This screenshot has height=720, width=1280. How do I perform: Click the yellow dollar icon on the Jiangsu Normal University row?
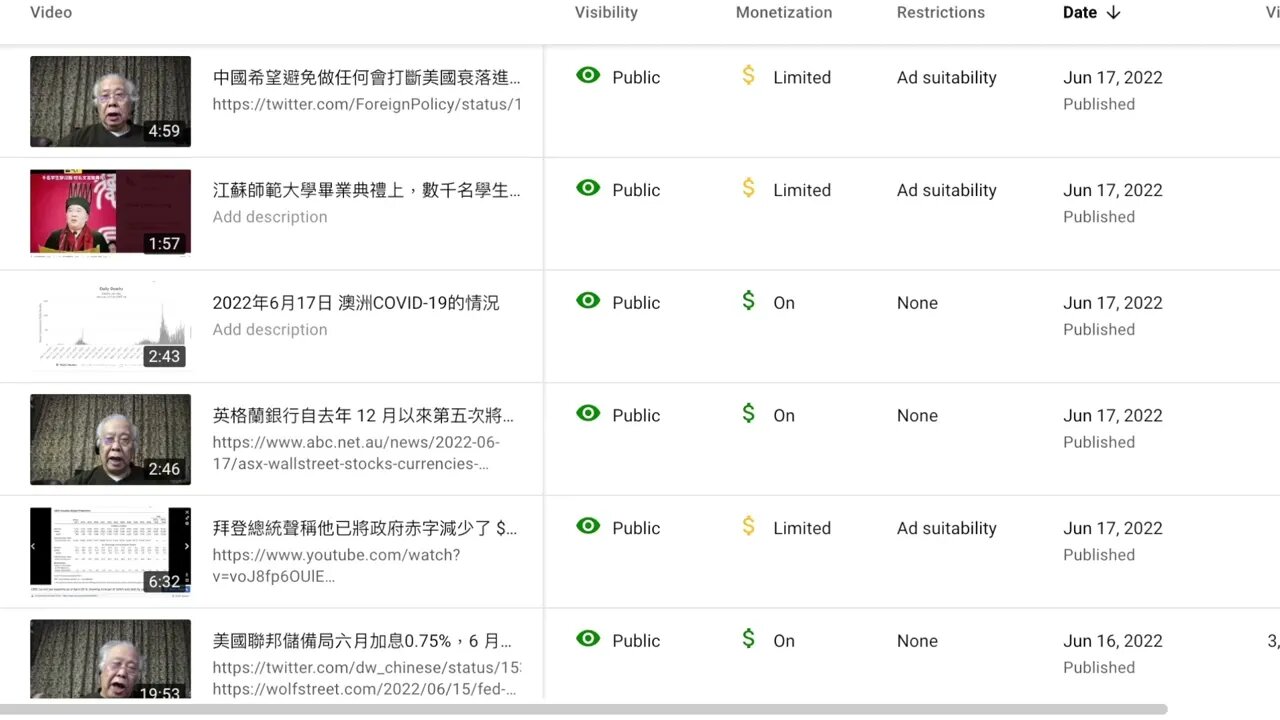[748, 189]
